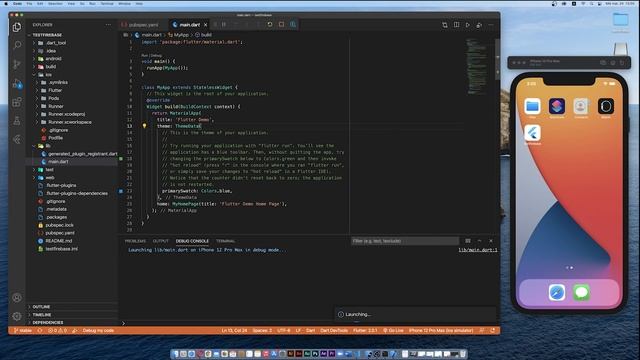Open the editor More Actions ellipsis
Viewport: 640px width, 360px height.
[491, 25]
